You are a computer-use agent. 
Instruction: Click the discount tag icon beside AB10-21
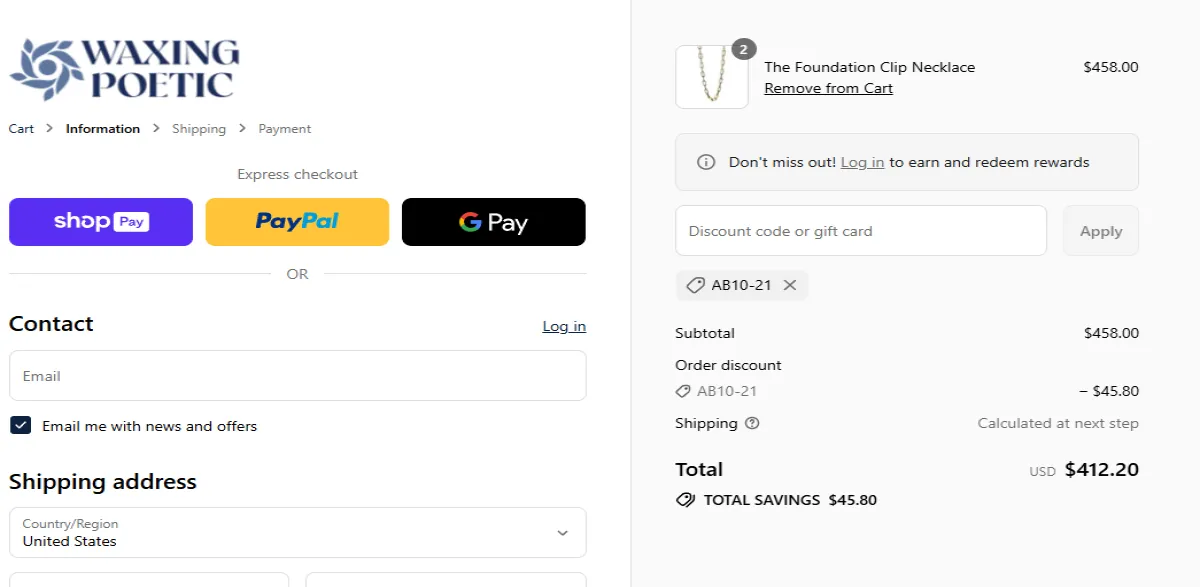pyautogui.click(x=696, y=285)
